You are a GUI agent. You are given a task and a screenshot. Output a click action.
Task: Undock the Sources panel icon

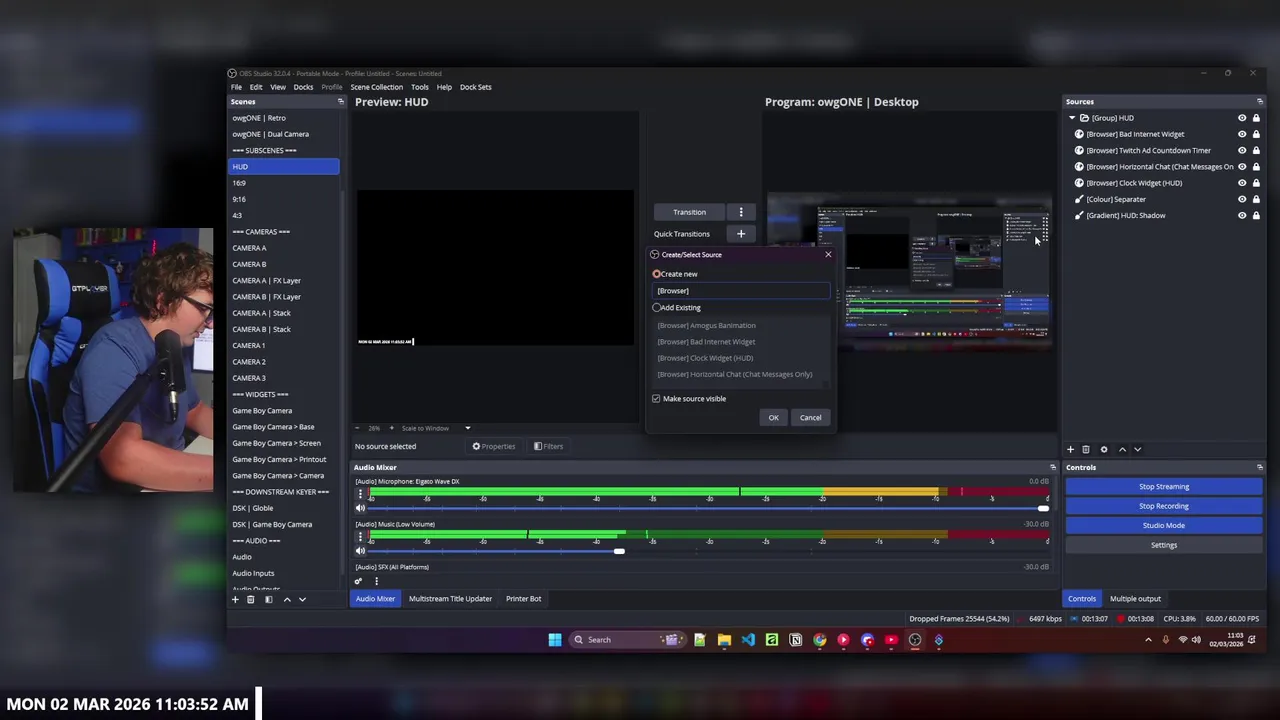tap(1259, 102)
